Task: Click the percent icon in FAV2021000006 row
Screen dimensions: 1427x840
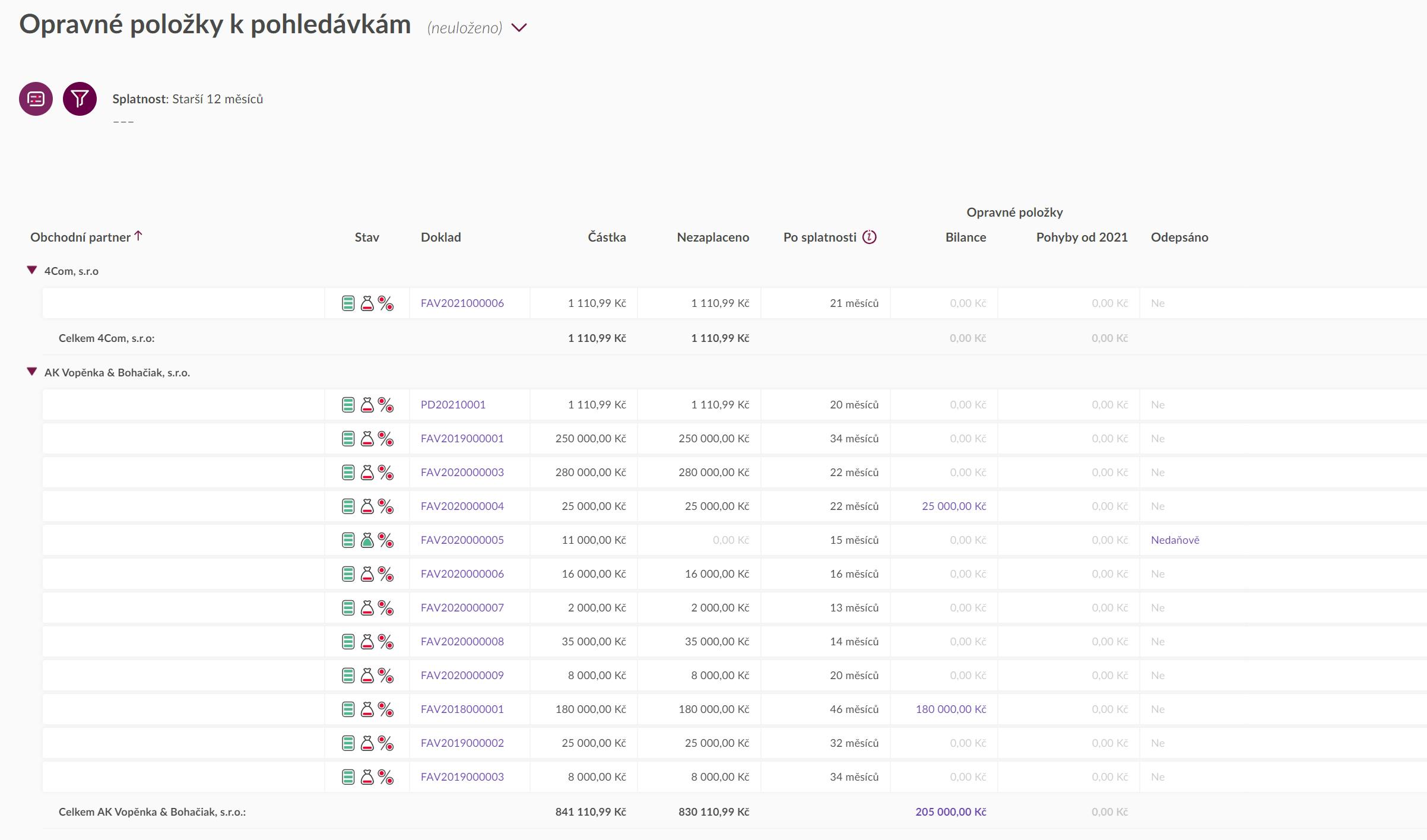Action: [x=386, y=303]
